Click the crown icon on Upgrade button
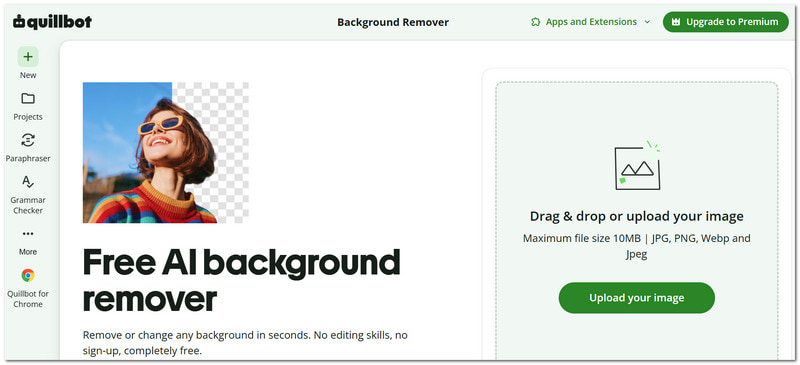The width and height of the screenshot is (800, 365). tap(676, 22)
